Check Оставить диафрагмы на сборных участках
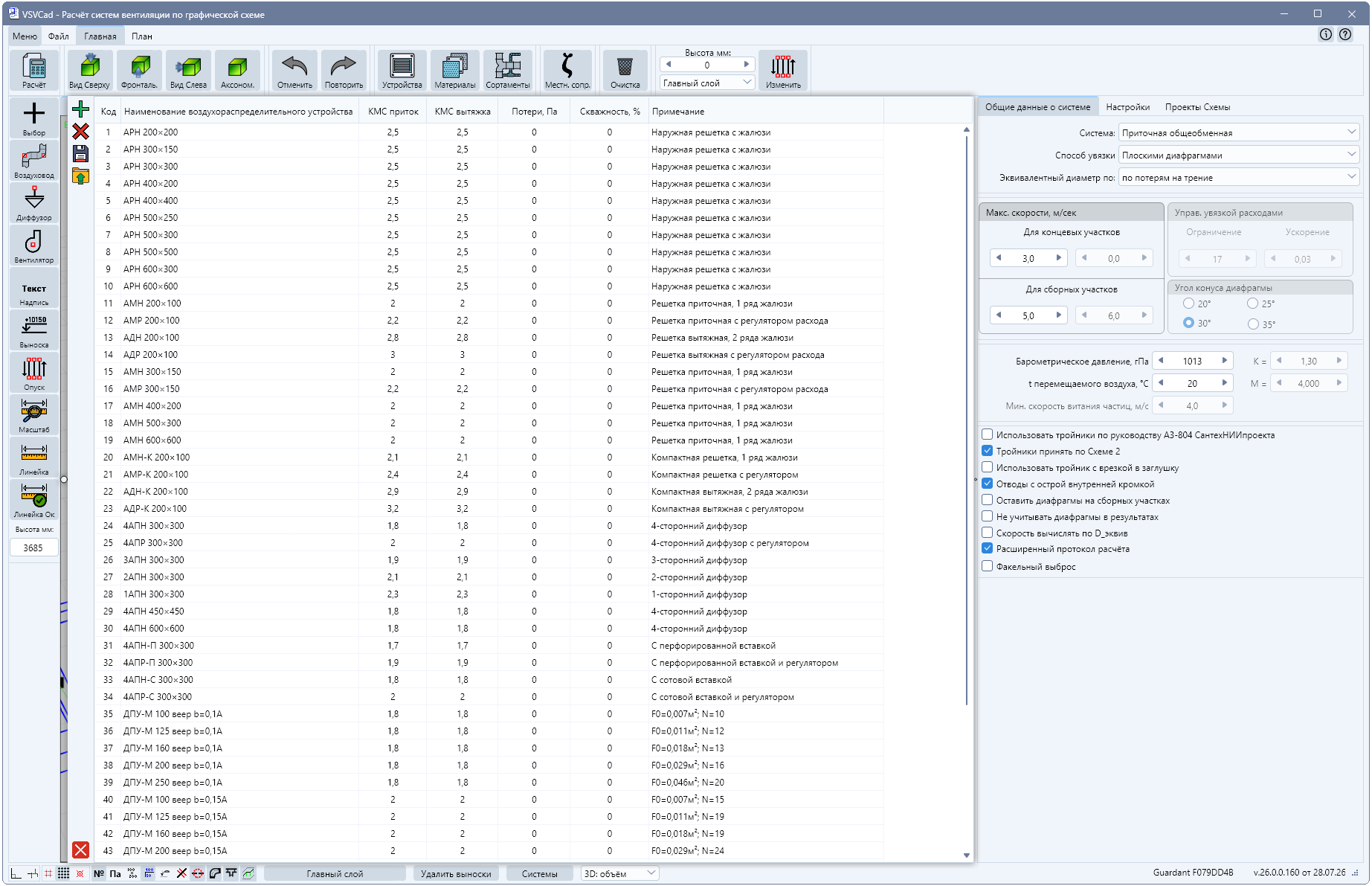This screenshot has width=1372, height=886. [988, 500]
